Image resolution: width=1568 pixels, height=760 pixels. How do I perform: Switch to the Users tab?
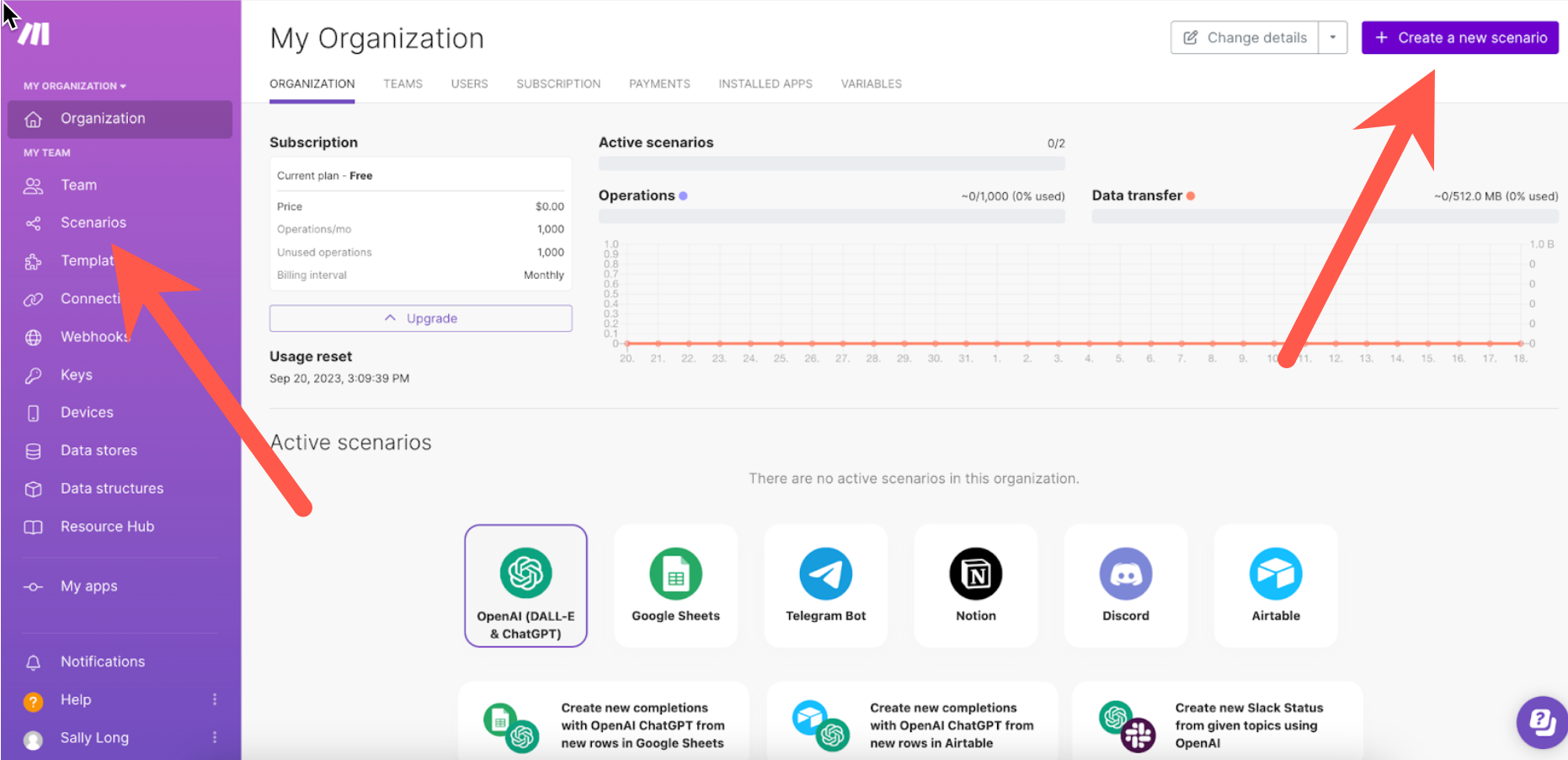(469, 83)
